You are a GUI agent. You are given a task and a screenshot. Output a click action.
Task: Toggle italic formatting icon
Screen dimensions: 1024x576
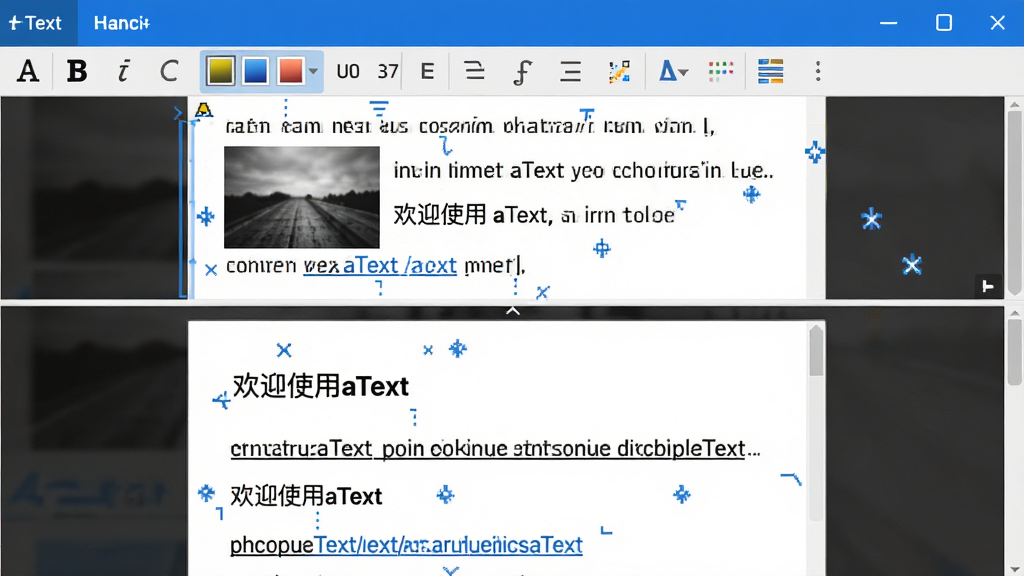click(x=123, y=71)
